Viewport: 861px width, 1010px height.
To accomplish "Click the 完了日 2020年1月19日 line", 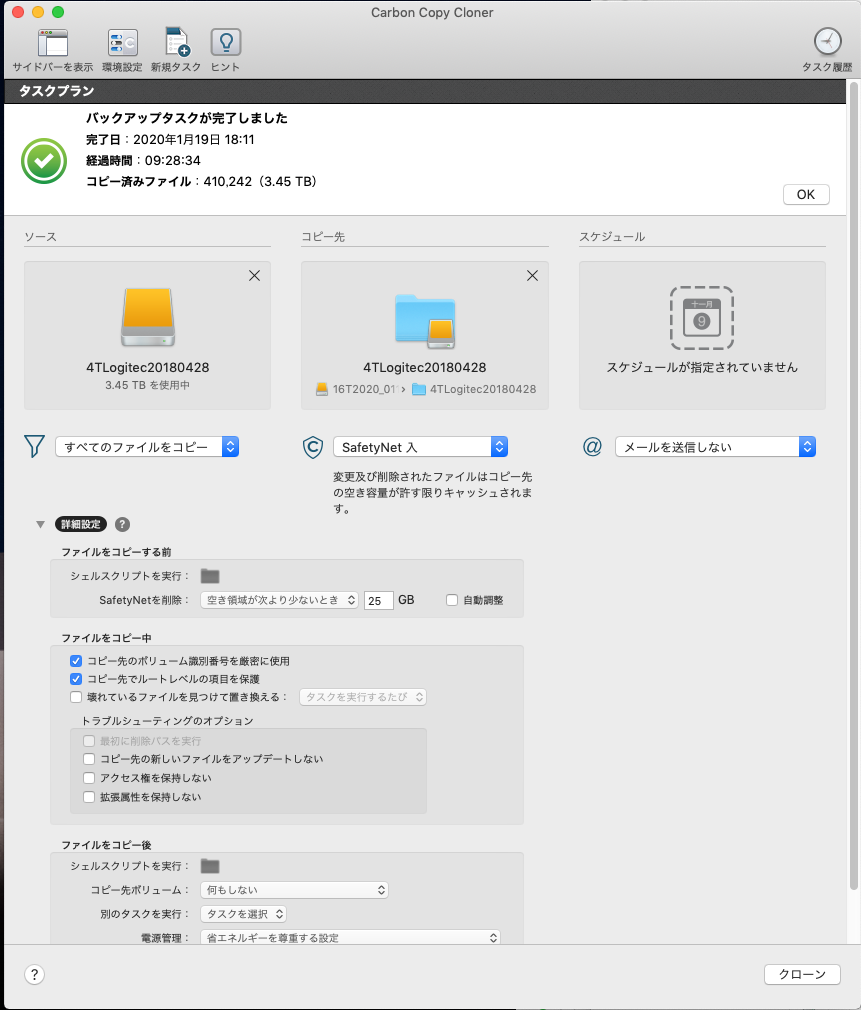I will 170,139.
